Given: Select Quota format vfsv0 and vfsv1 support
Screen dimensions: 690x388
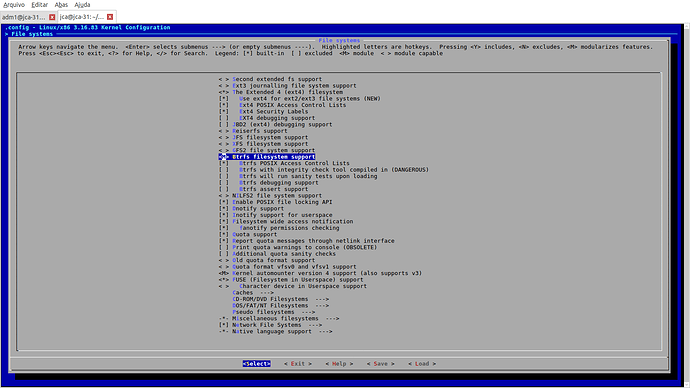Looking at the screenshot, I should tap(287, 267).
